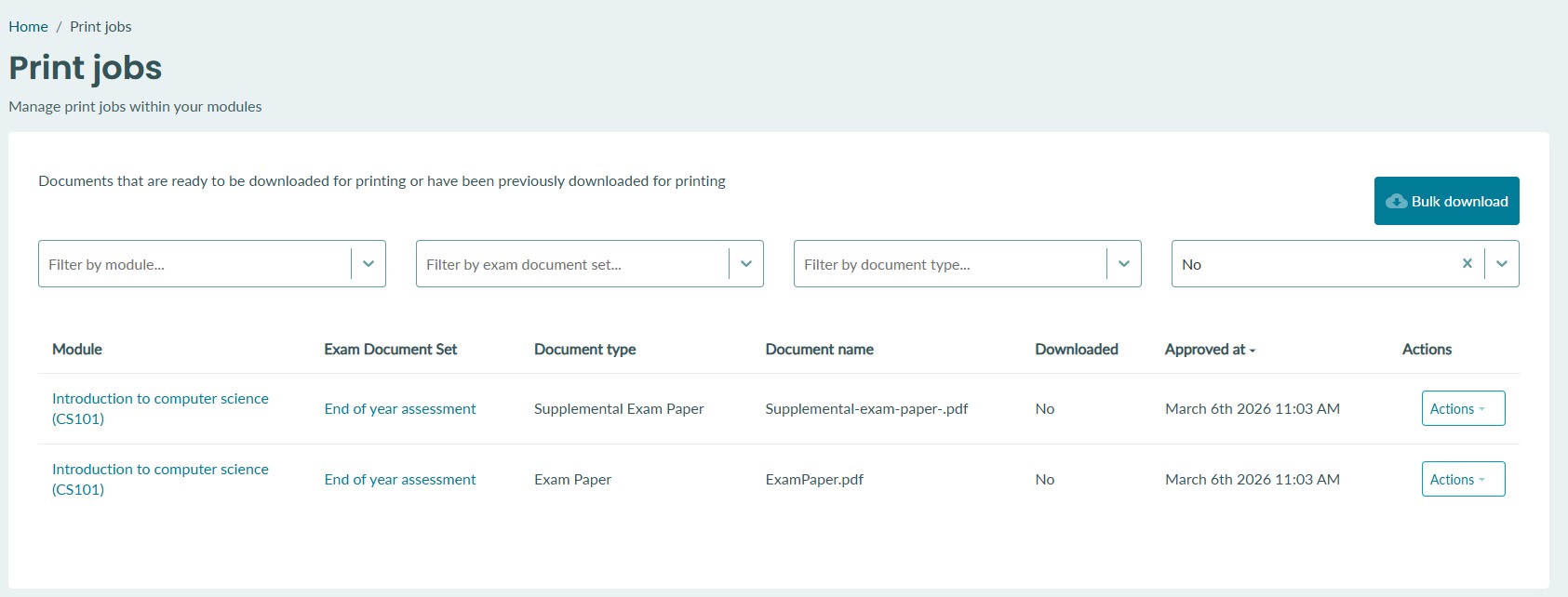Image resolution: width=1568 pixels, height=597 pixels.
Task: Open CS101 module link in Supplemental Exam Paper row
Action: [x=160, y=408]
